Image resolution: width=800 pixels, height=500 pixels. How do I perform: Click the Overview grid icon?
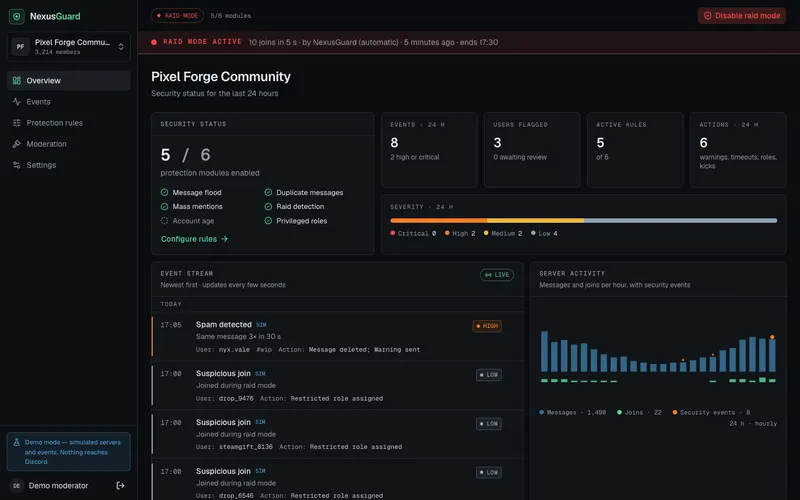[17, 81]
